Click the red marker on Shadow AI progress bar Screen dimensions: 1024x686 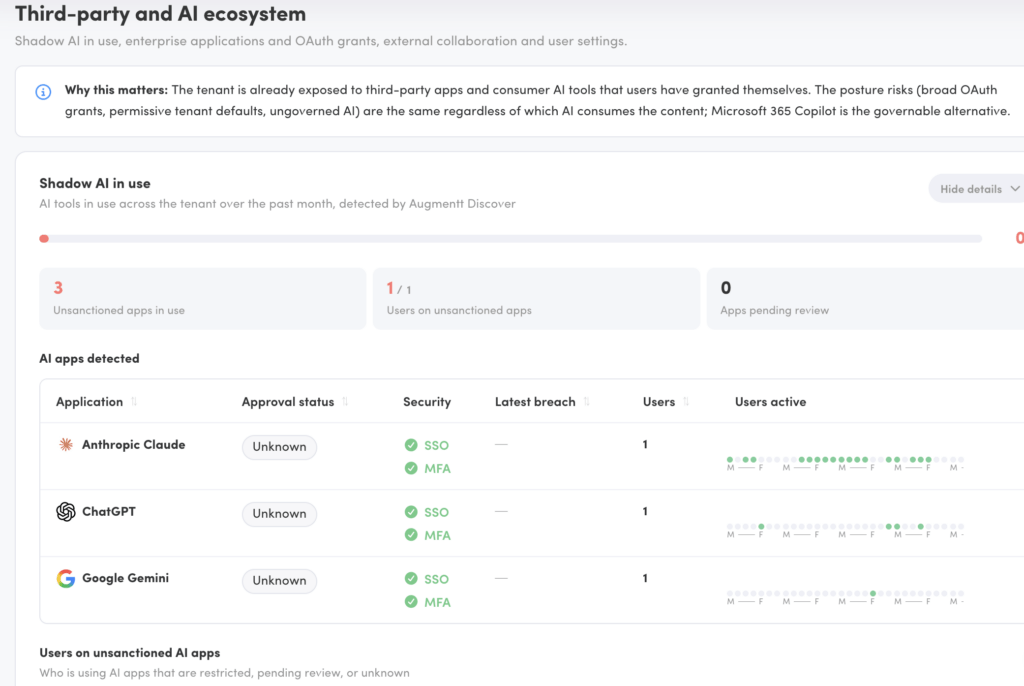(x=44, y=238)
